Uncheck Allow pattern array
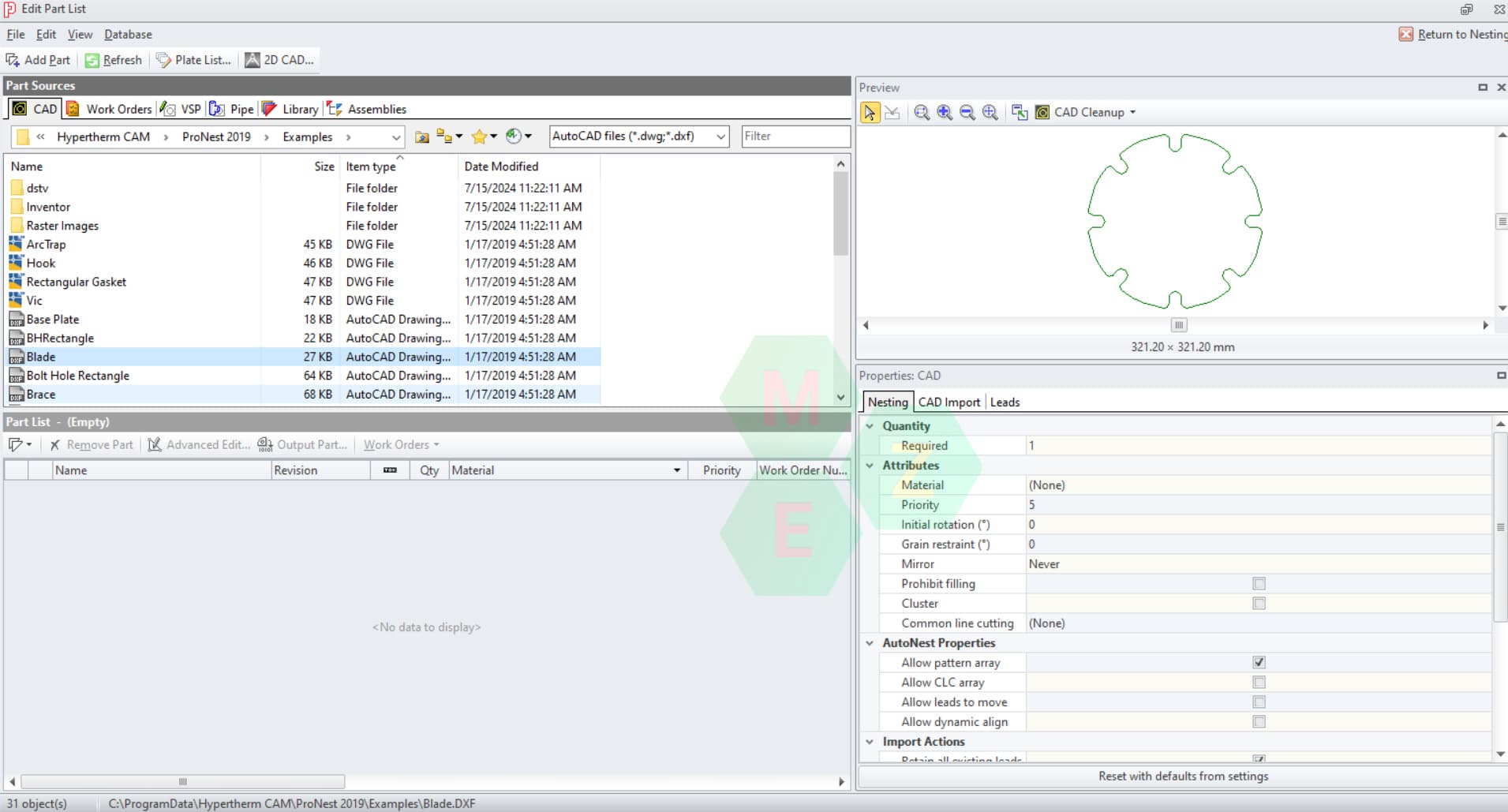The height and width of the screenshot is (812, 1508). tap(1259, 663)
